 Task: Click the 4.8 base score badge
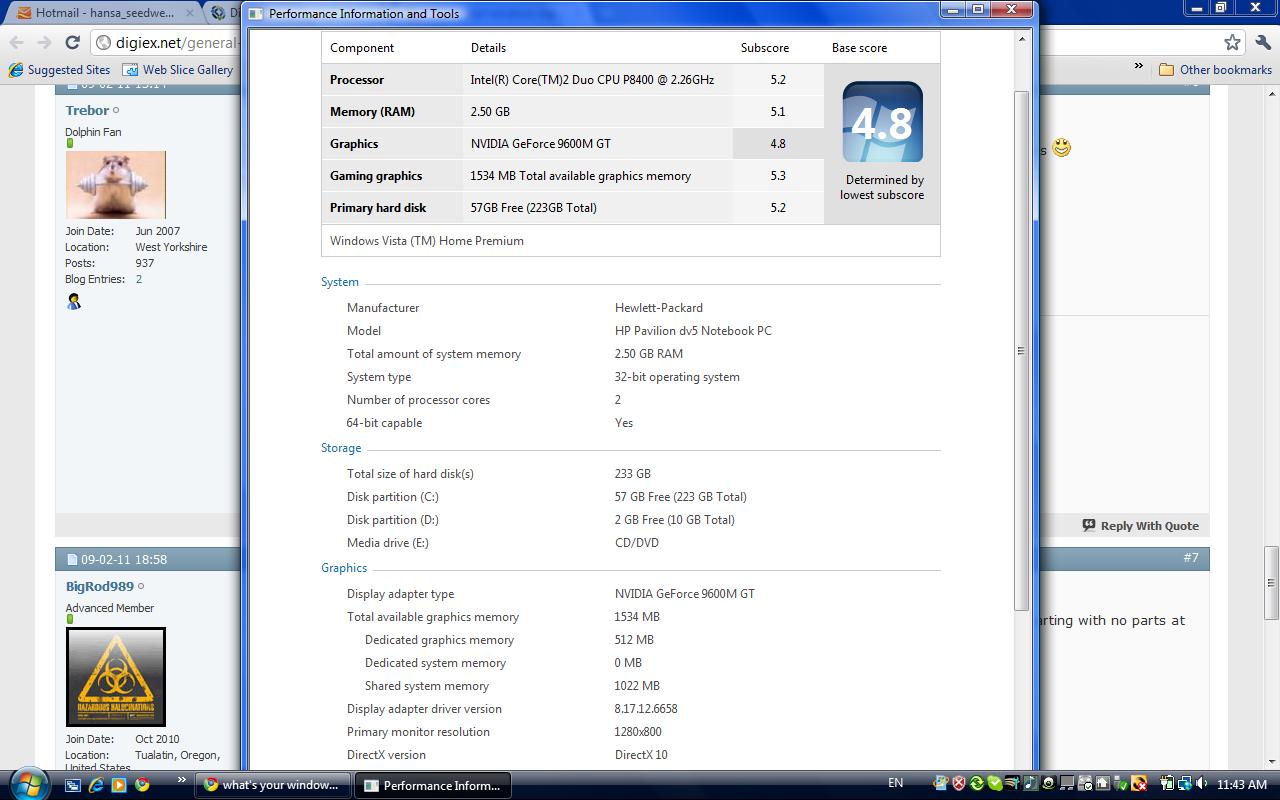point(882,122)
